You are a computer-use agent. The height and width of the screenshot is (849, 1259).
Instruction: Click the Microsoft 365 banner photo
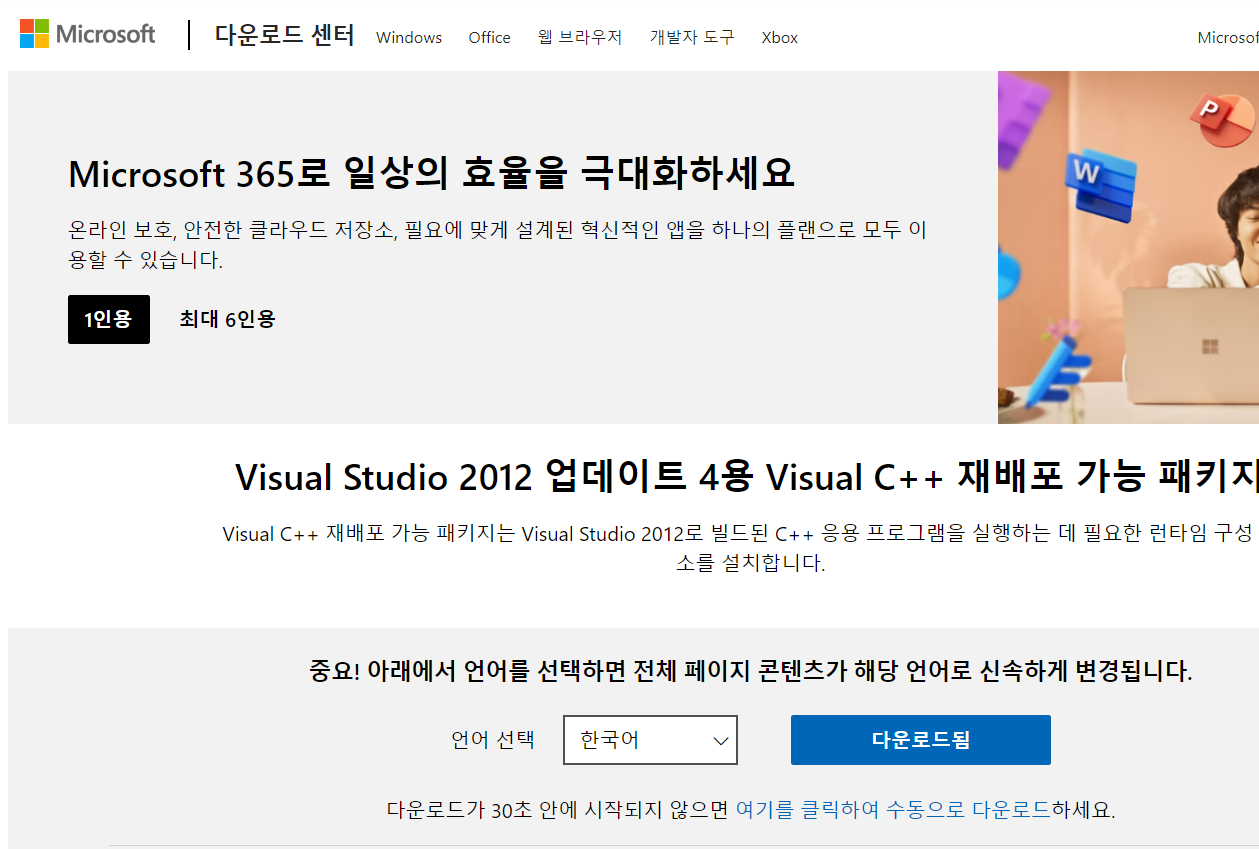1128,247
